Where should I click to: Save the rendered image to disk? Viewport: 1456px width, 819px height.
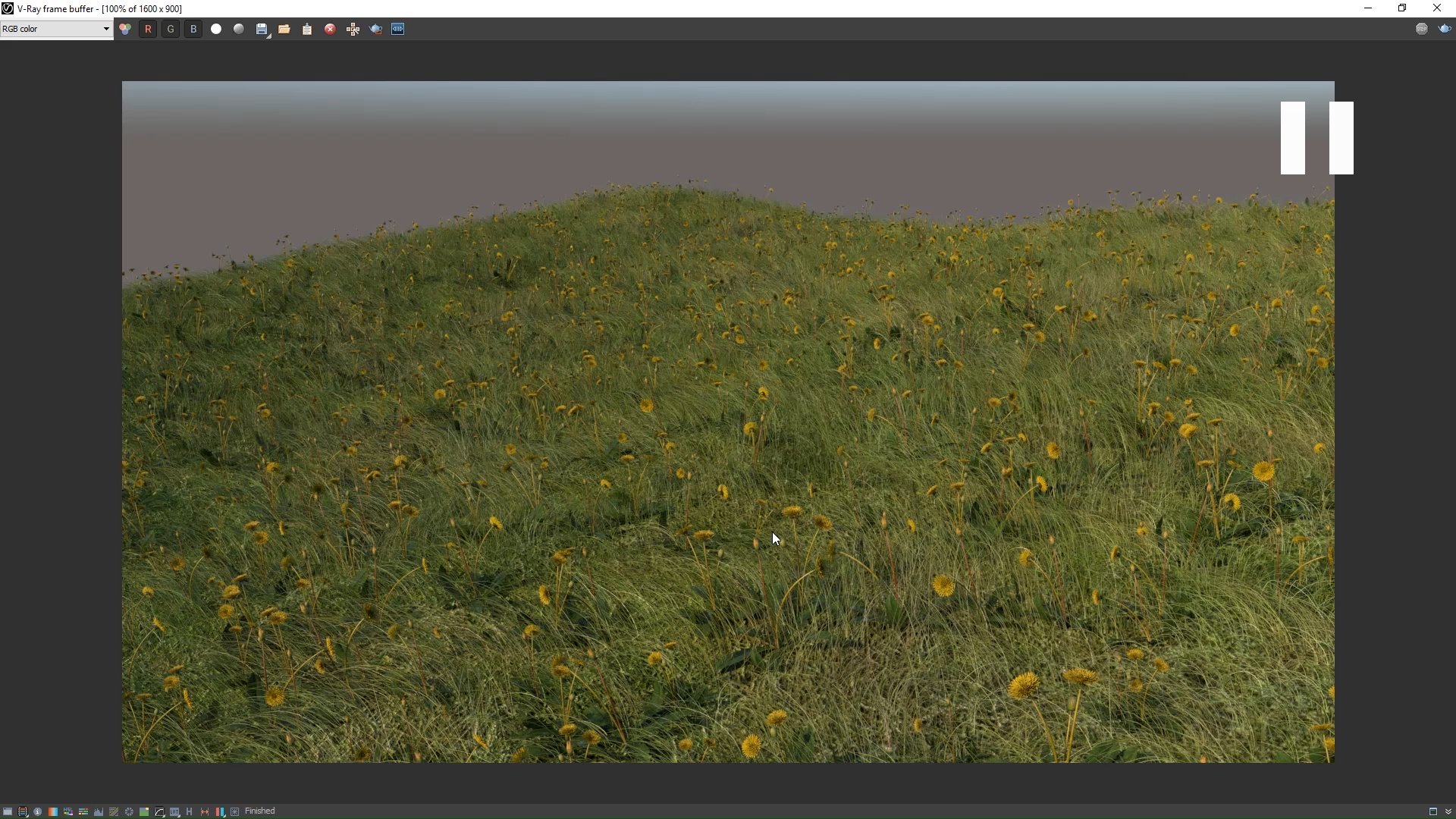point(262,29)
